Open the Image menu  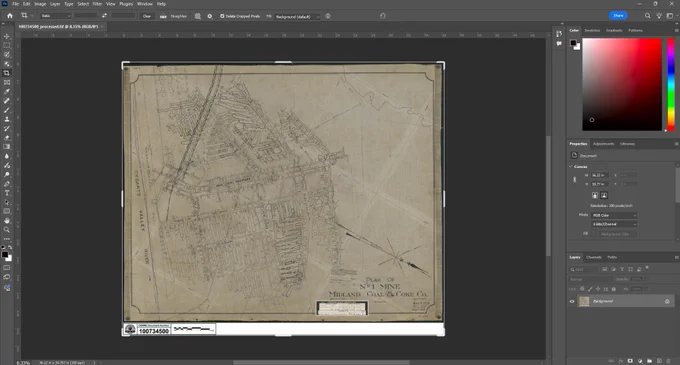(40, 4)
